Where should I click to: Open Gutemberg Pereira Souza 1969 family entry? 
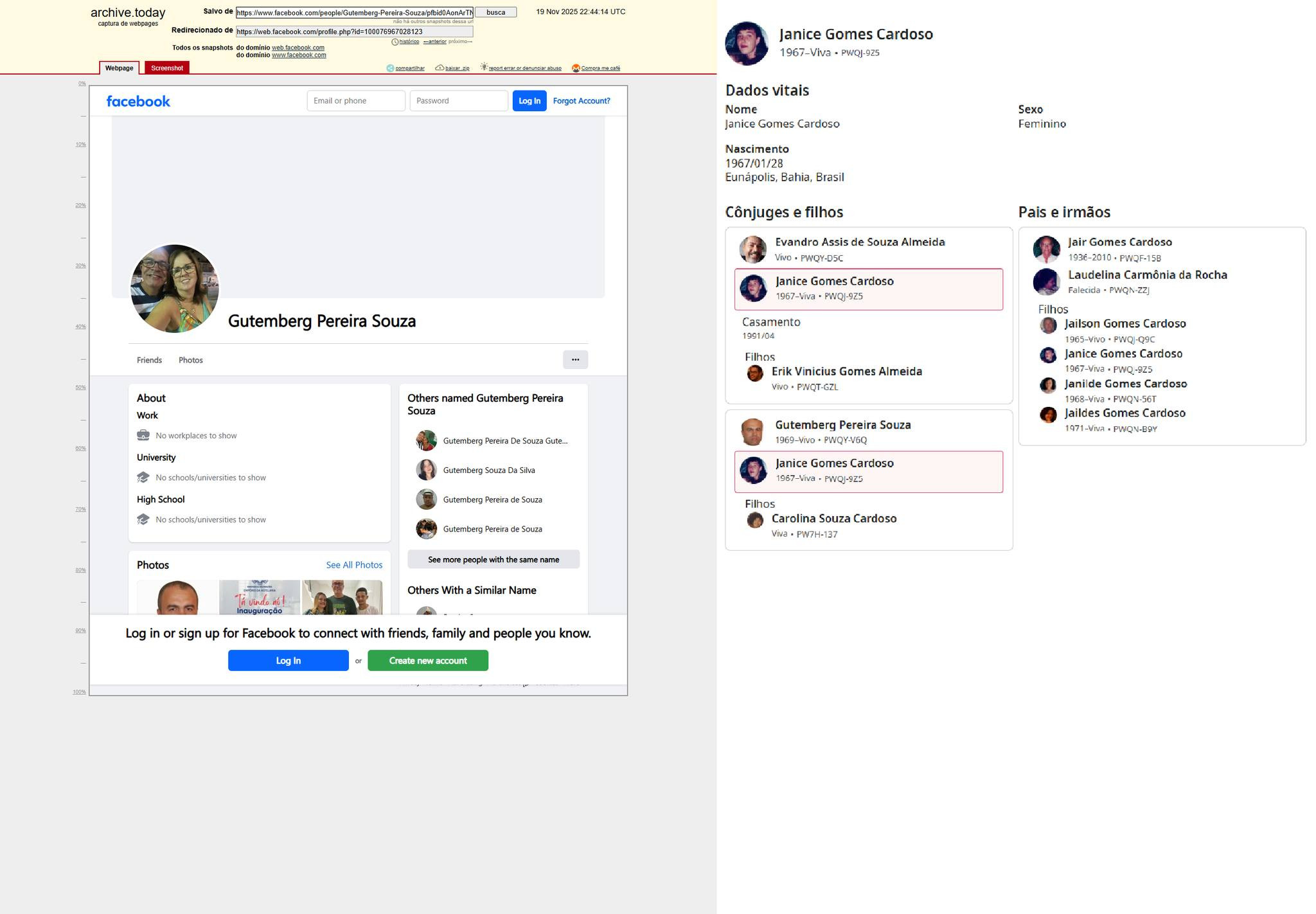click(842, 426)
